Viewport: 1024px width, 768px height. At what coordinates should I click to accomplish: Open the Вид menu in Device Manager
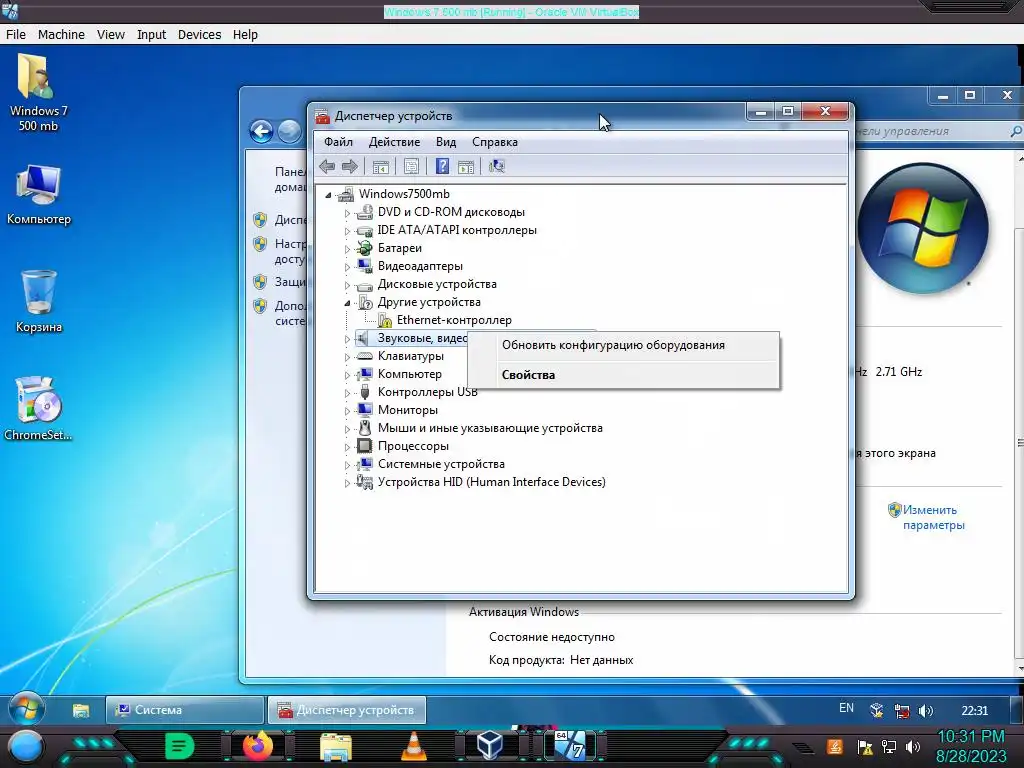pos(446,142)
